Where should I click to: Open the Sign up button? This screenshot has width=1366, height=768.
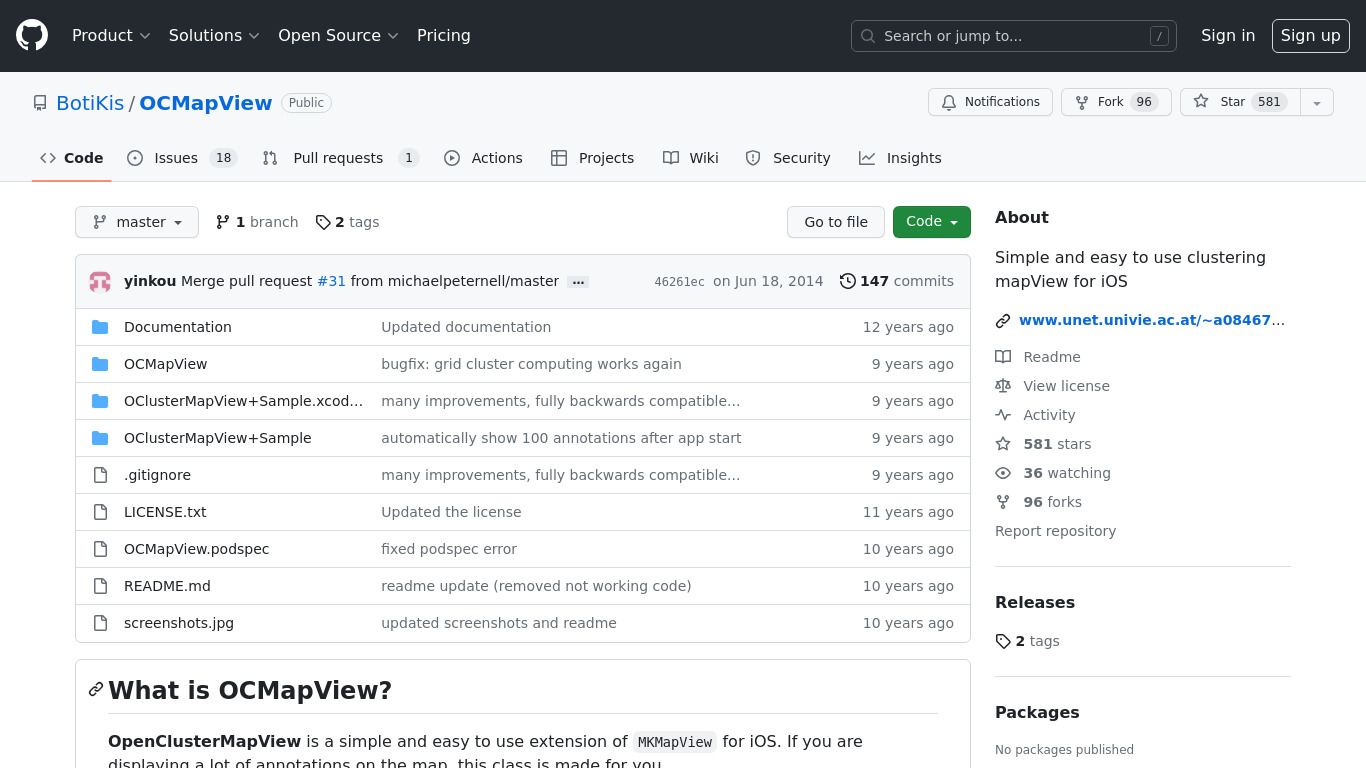[x=1310, y=36]
